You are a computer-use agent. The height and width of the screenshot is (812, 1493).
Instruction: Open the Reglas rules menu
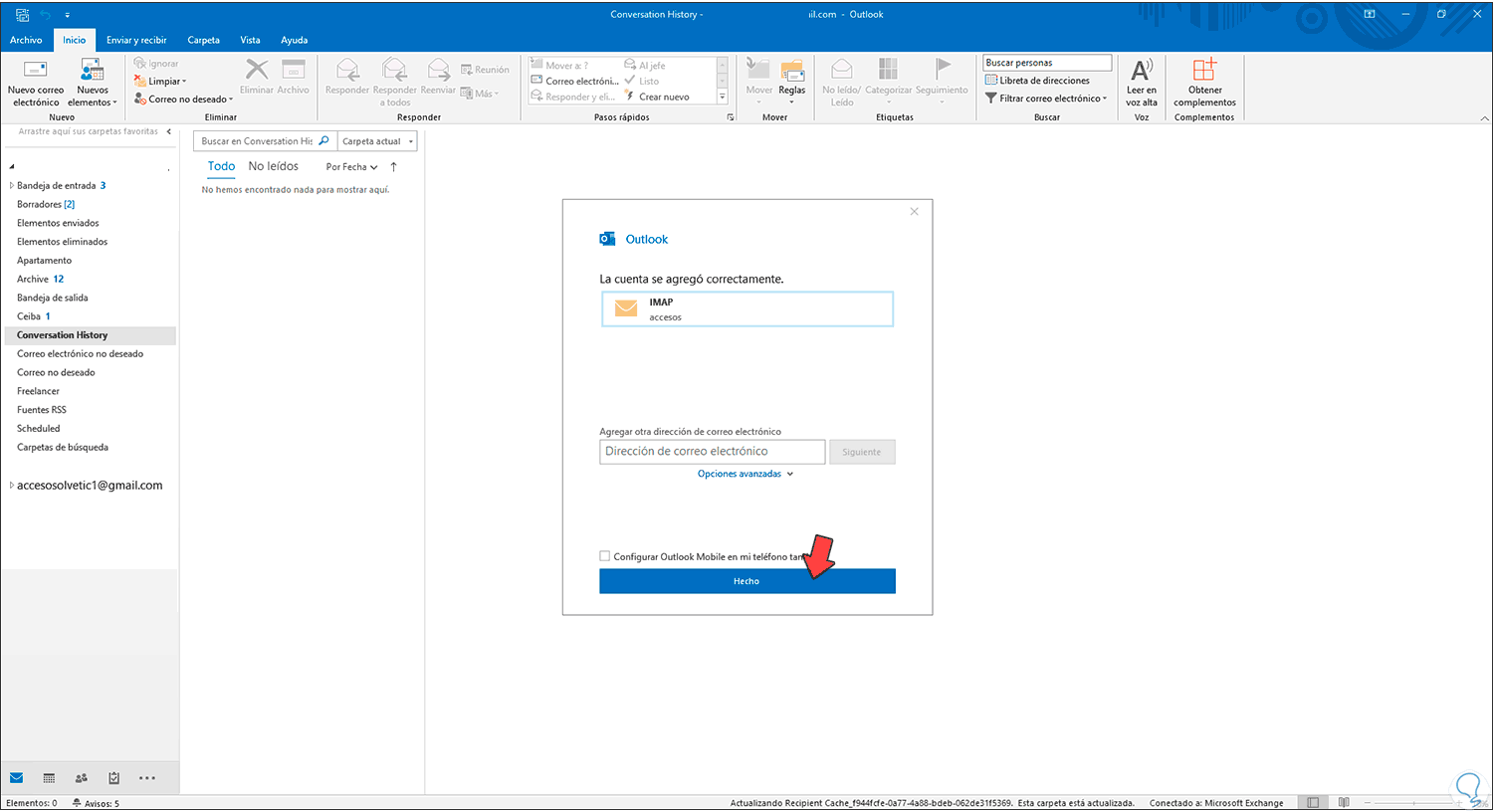792,82
